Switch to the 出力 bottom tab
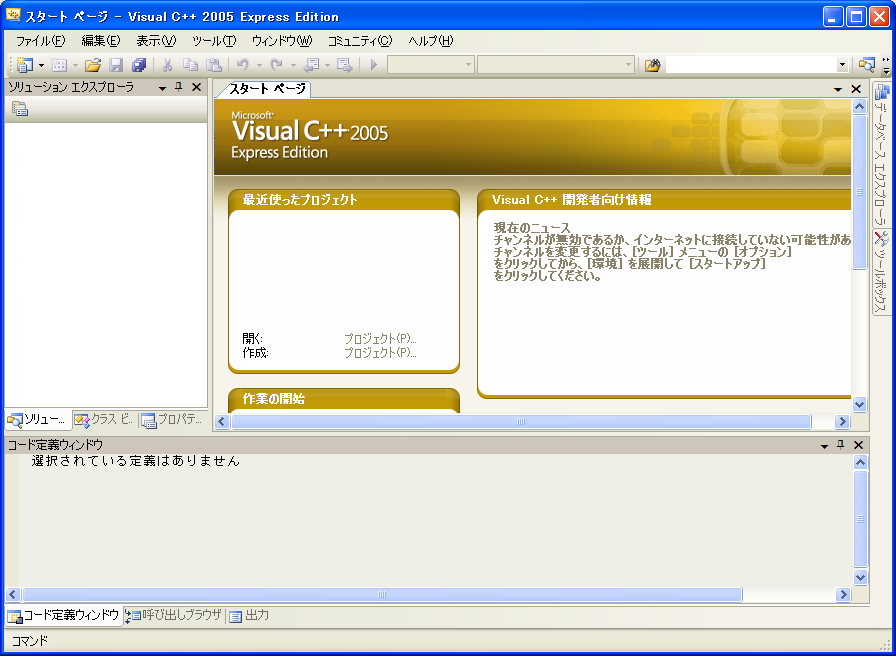Image resolution: width=896 pixels, height=656 pixels. click(x=248, y=615)
